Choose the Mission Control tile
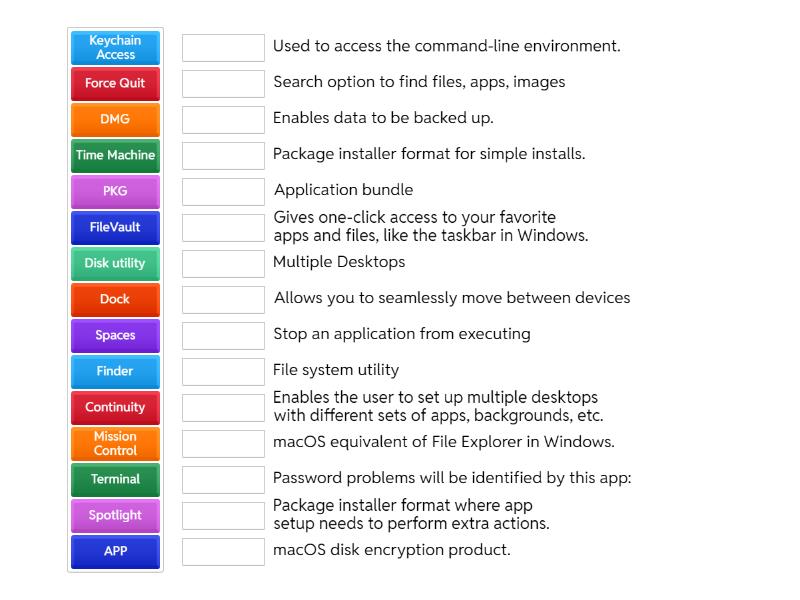Screen dimensions: 800x600 115,443
